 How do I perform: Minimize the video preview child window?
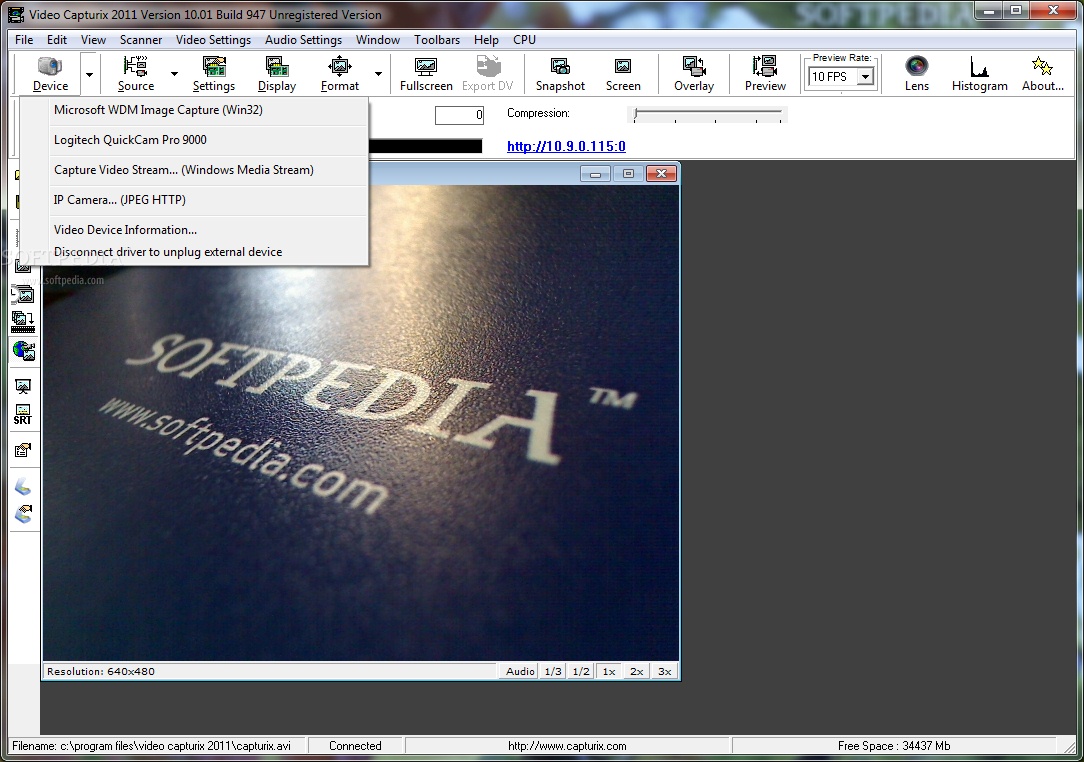tap(595, 174)
